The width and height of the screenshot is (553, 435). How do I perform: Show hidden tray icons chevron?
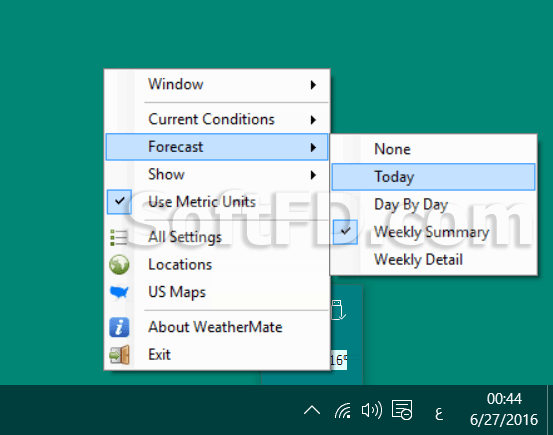coord(312,410)
